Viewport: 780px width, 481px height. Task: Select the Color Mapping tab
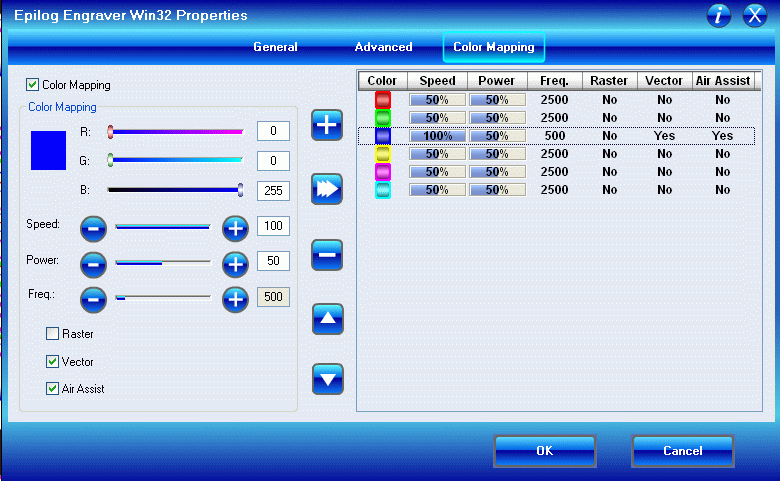[493, 47]
